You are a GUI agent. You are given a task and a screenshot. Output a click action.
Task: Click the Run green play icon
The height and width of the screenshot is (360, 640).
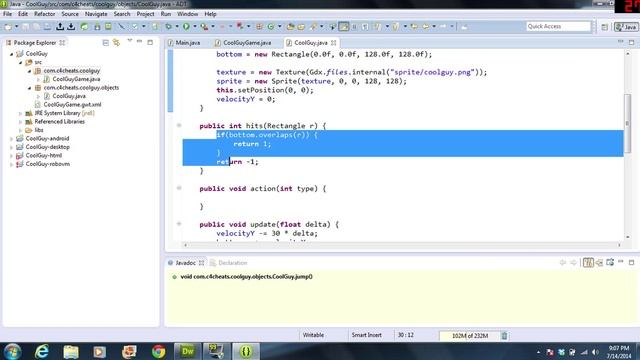click(x=186, y=27)
